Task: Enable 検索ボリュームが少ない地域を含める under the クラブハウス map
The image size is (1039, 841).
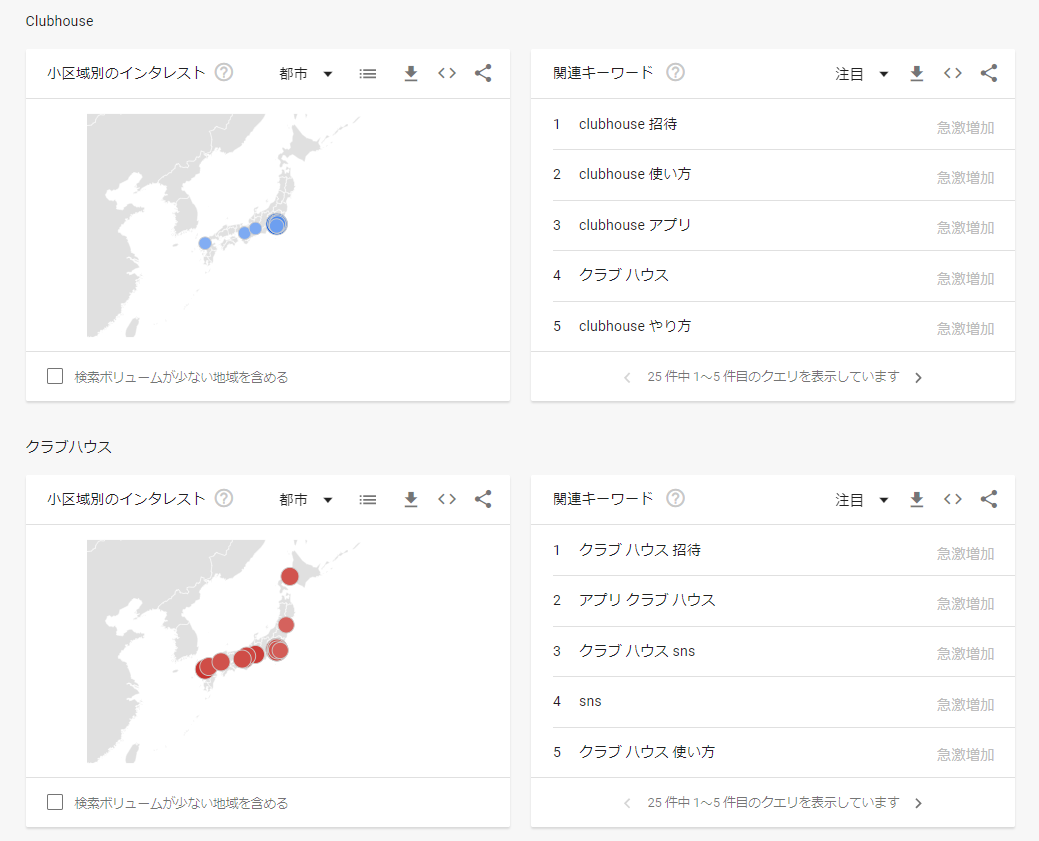Action: (x=55, y=803)
